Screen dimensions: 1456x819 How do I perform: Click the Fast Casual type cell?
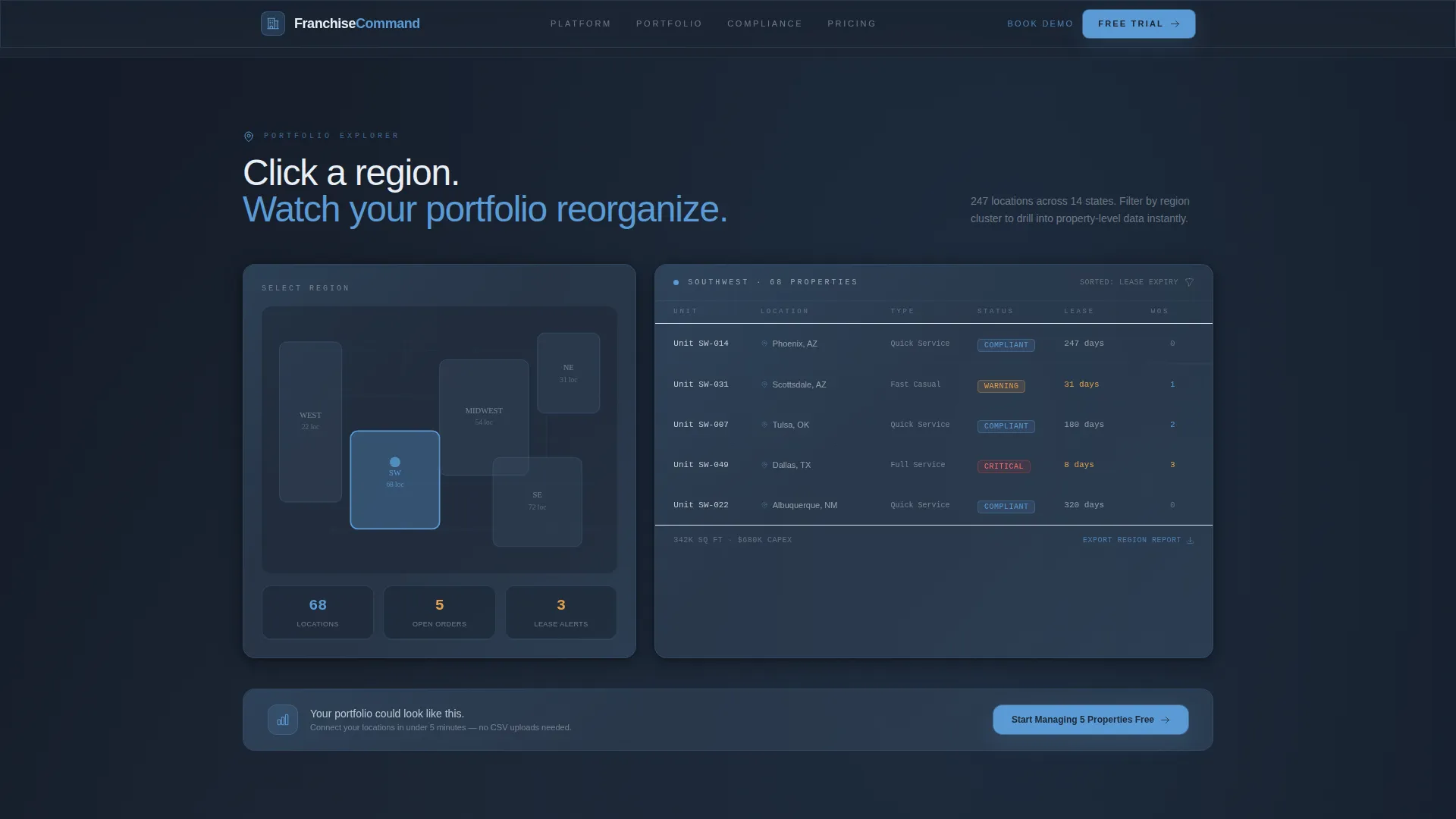click(915, 384)
